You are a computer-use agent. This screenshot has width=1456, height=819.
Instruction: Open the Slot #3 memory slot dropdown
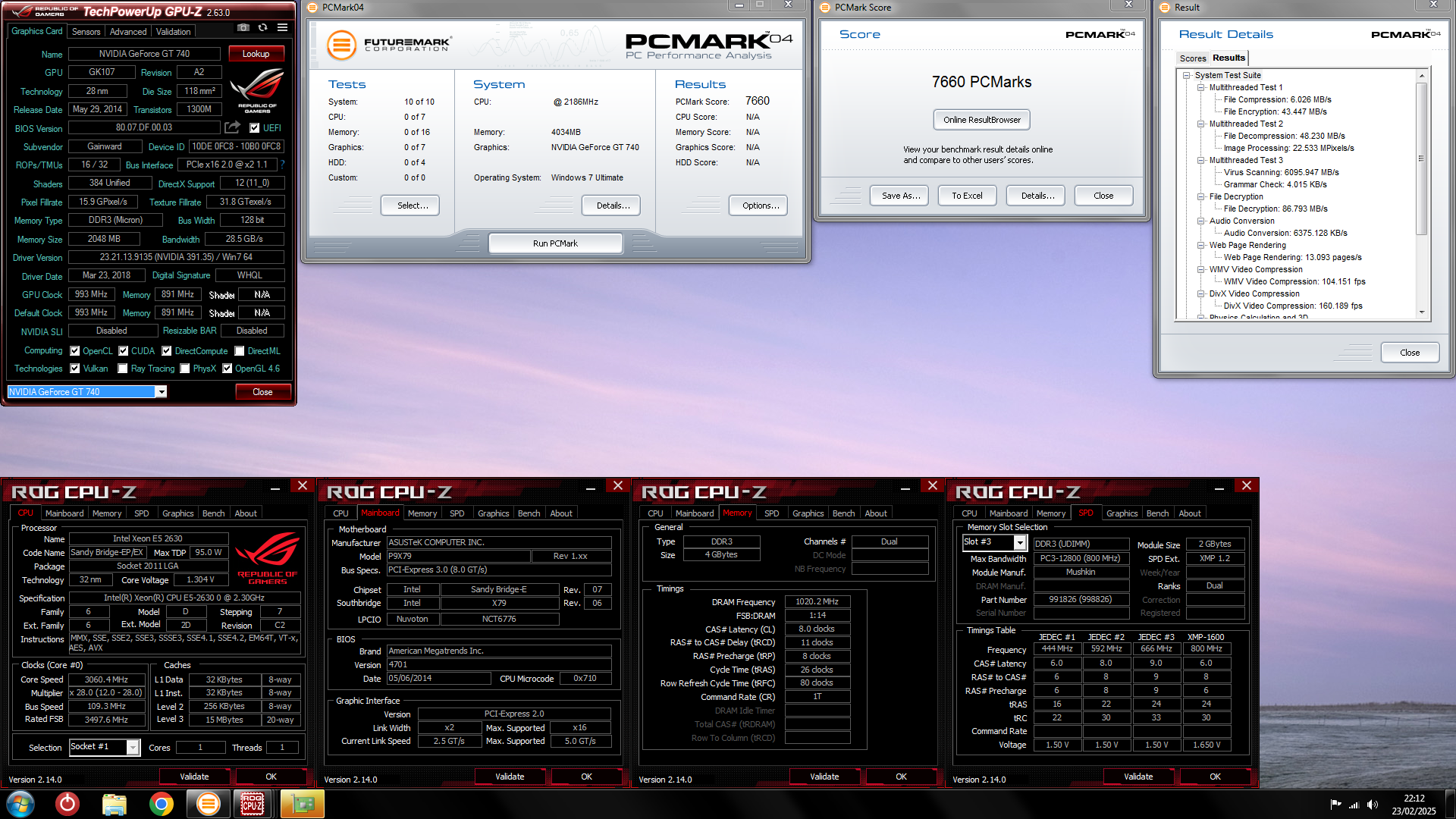pyautogui.click(x=1020, y=543)
